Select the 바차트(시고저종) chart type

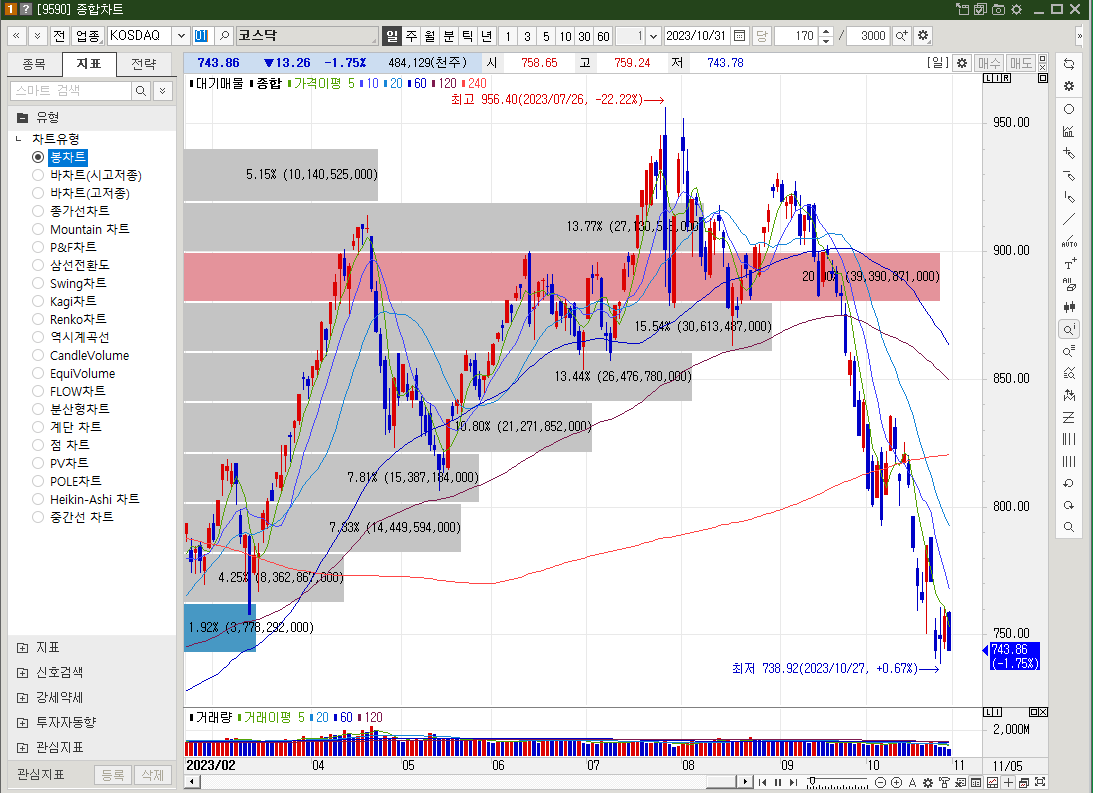coord(38,175)
